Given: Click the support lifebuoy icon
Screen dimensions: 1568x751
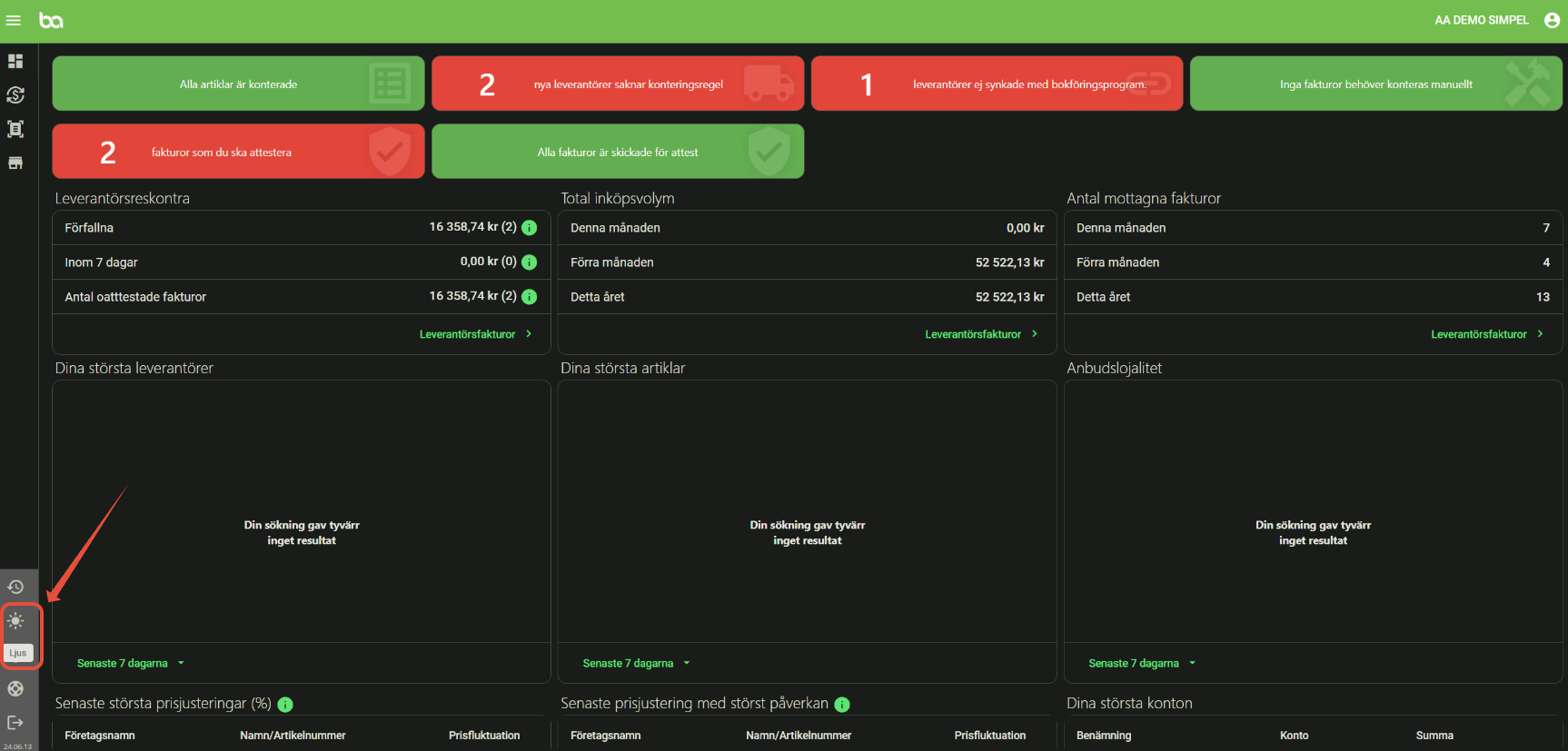Looking at the screenshot, I should tap(15, 688).
